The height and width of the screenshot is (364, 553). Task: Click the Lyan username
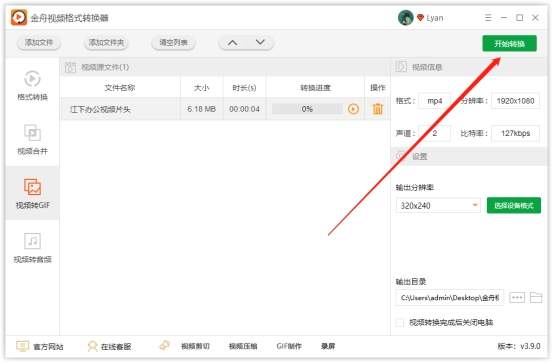(434, 18)
